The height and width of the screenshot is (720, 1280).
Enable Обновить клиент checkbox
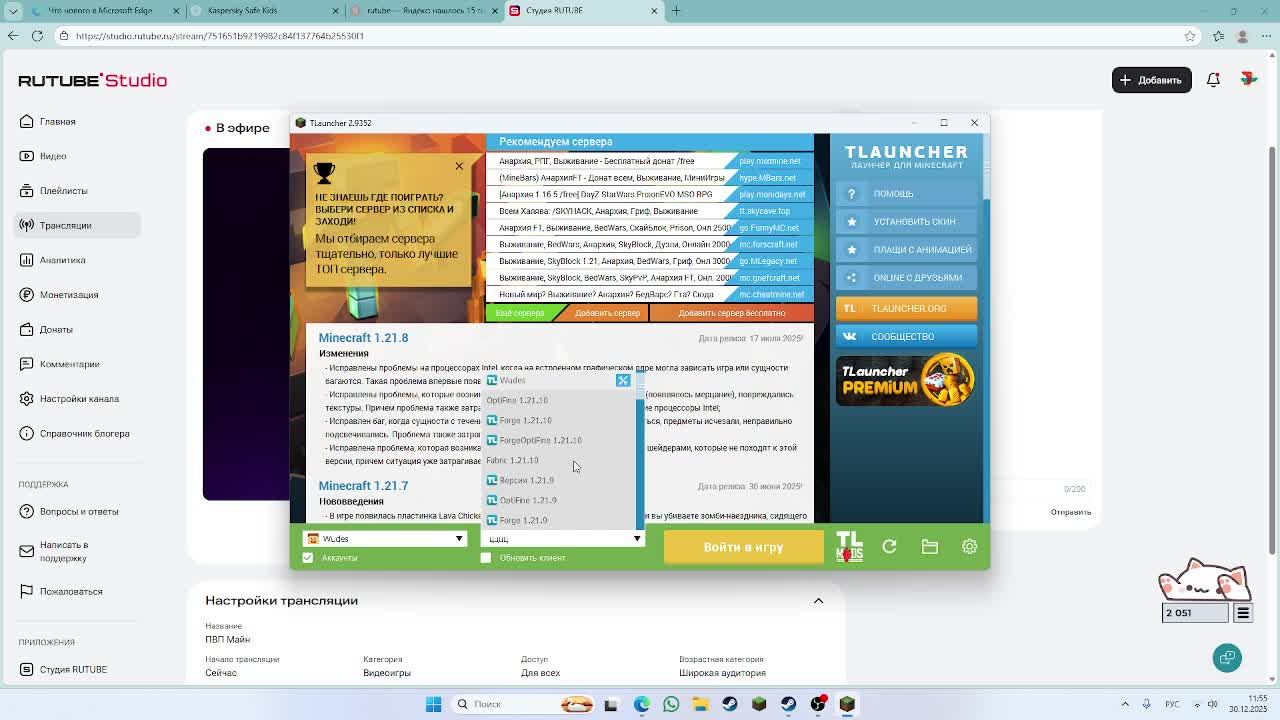(486, 558)
